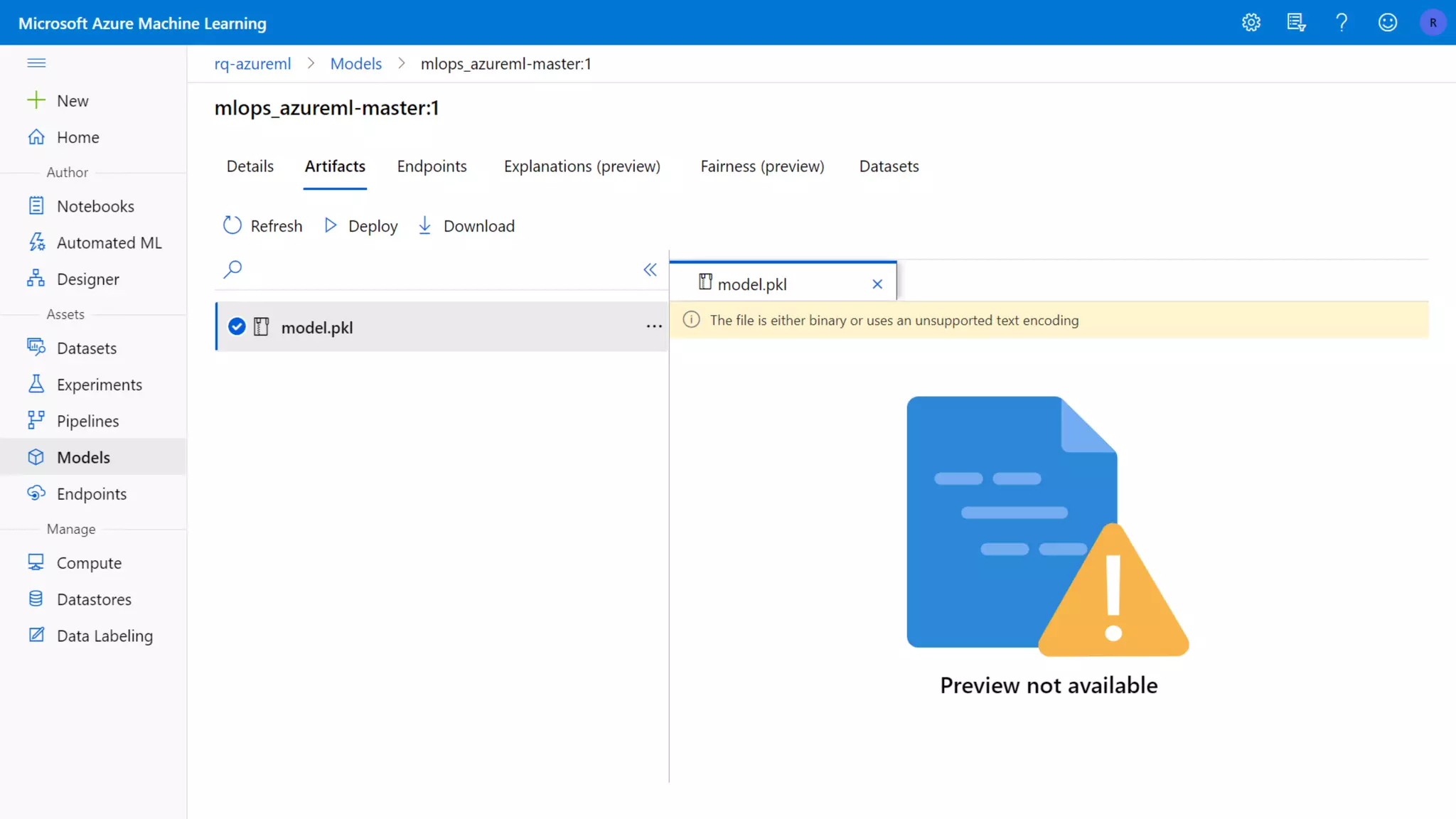The width and height of the screenshot is (1456, 819).
Task: Open Designer in the sidebar
Action: point(87,279)
